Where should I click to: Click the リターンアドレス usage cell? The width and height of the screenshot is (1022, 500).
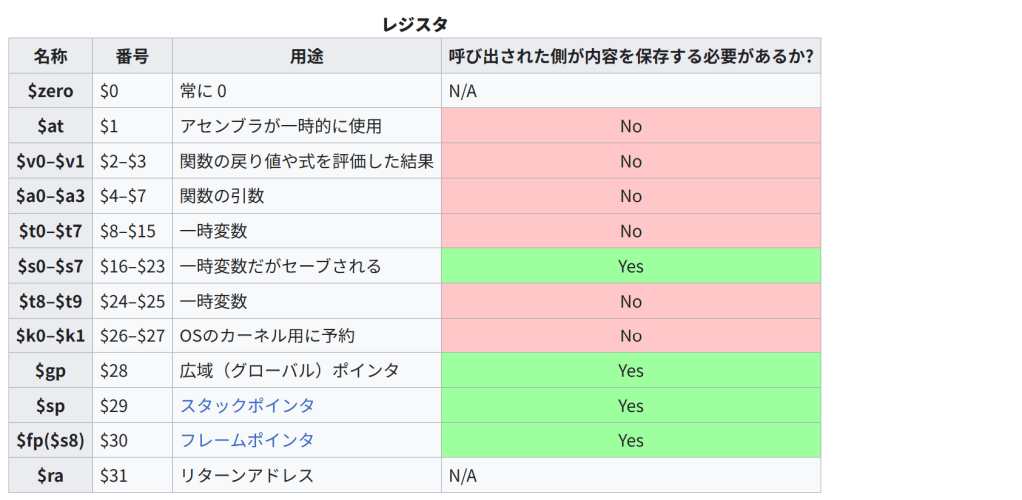247,475
